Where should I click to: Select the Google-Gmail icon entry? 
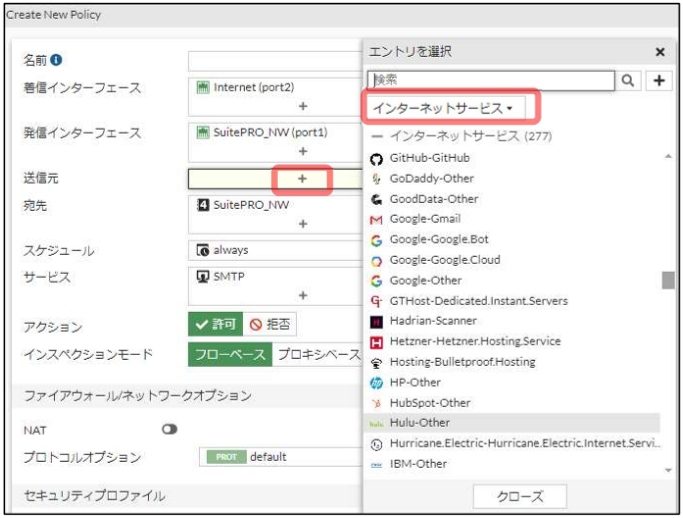[x=376, y=219]
